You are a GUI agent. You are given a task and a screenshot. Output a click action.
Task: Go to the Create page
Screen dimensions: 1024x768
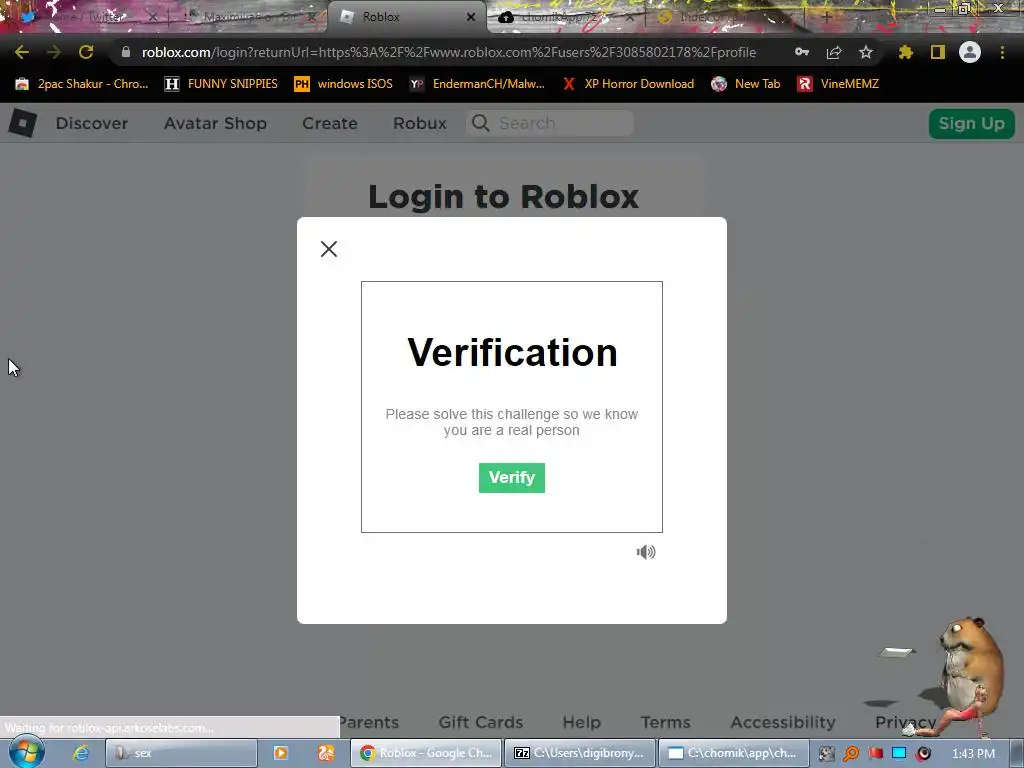click(330, 123)
